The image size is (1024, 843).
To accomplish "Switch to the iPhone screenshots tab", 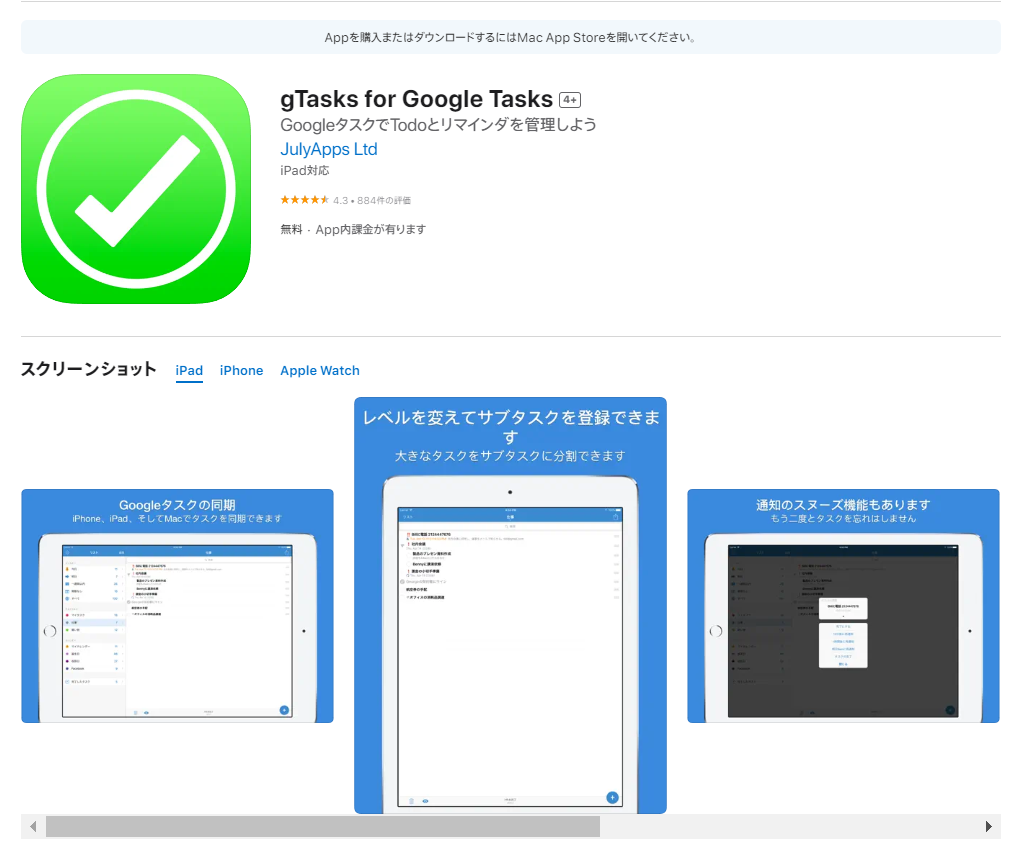I will tap(241, 371).
